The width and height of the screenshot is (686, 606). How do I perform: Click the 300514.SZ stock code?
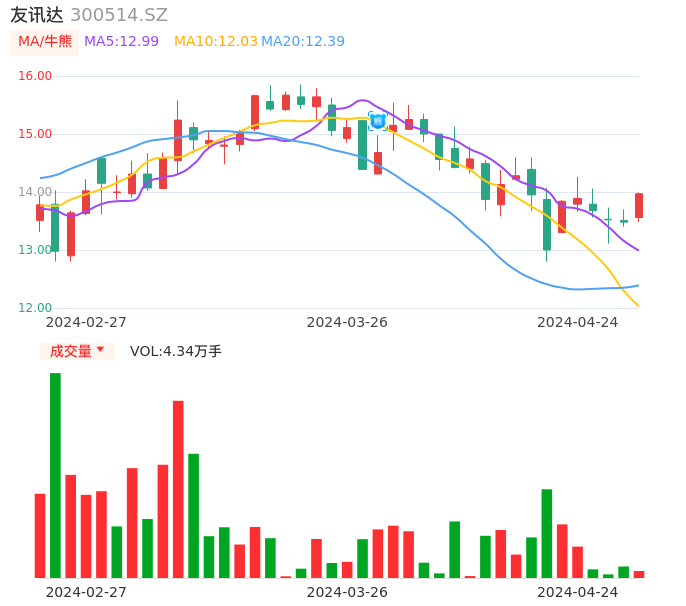coord(119,15)
